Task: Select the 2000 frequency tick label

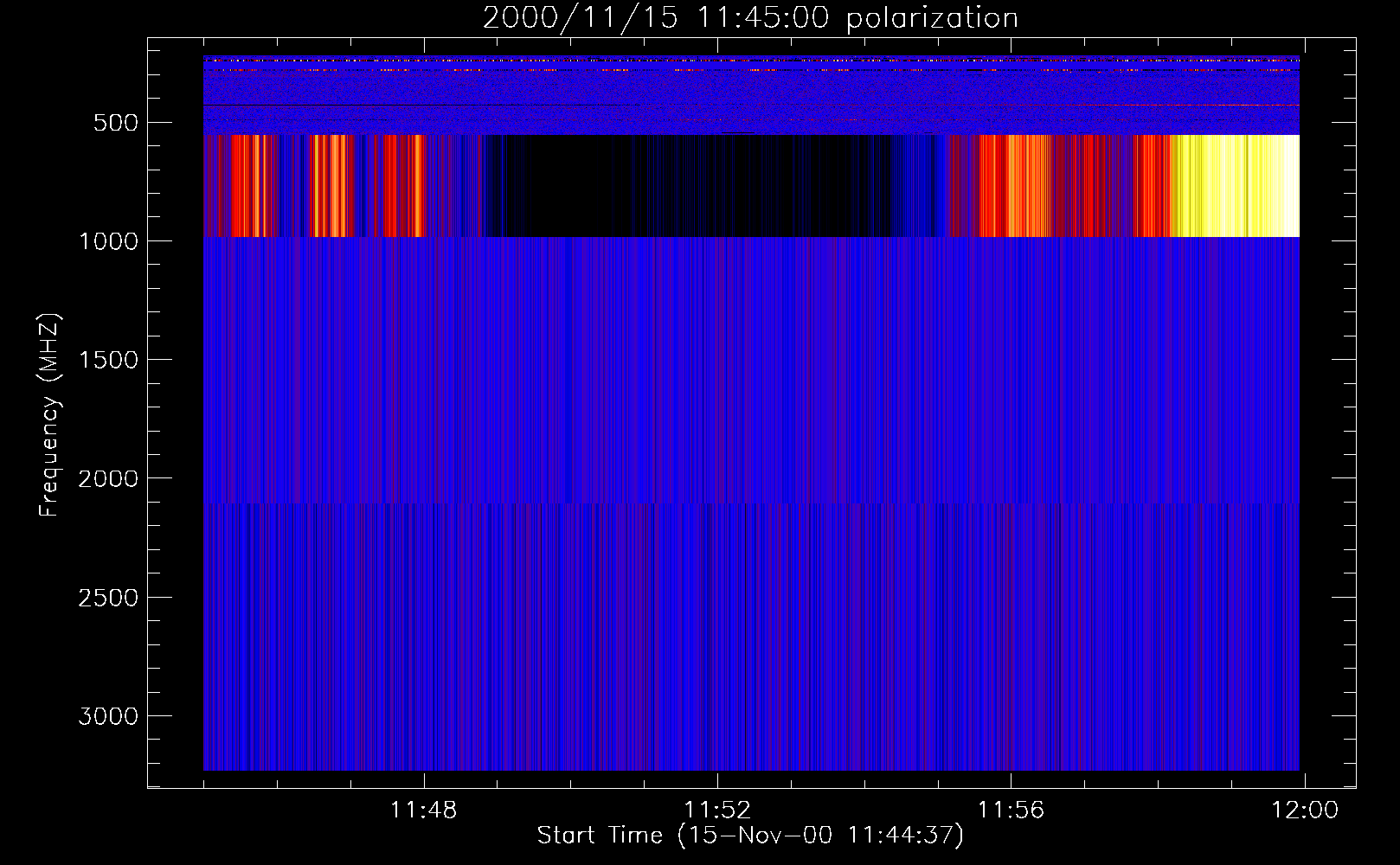Action: click(108, 478)
